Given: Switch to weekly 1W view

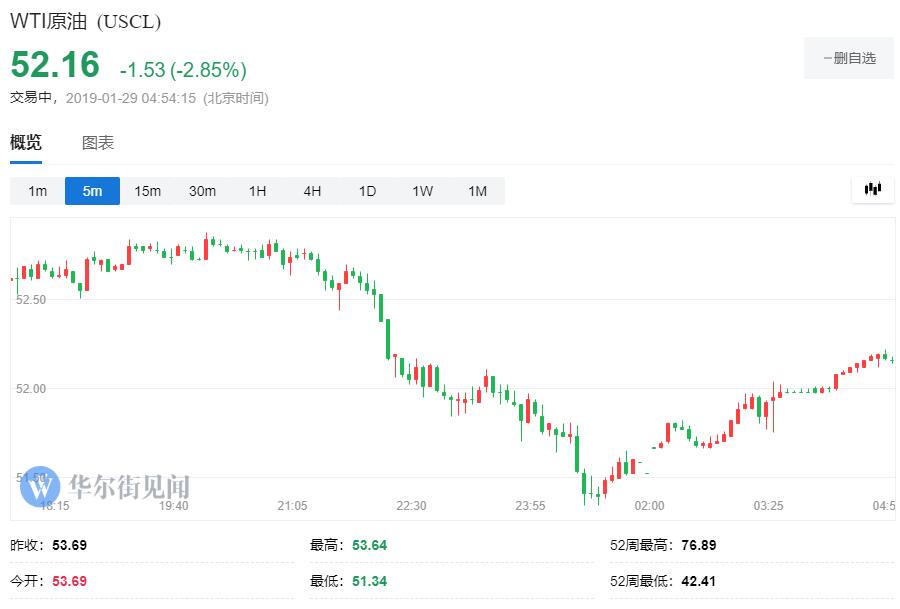Looking at the screenshot, I should (422, 191).
